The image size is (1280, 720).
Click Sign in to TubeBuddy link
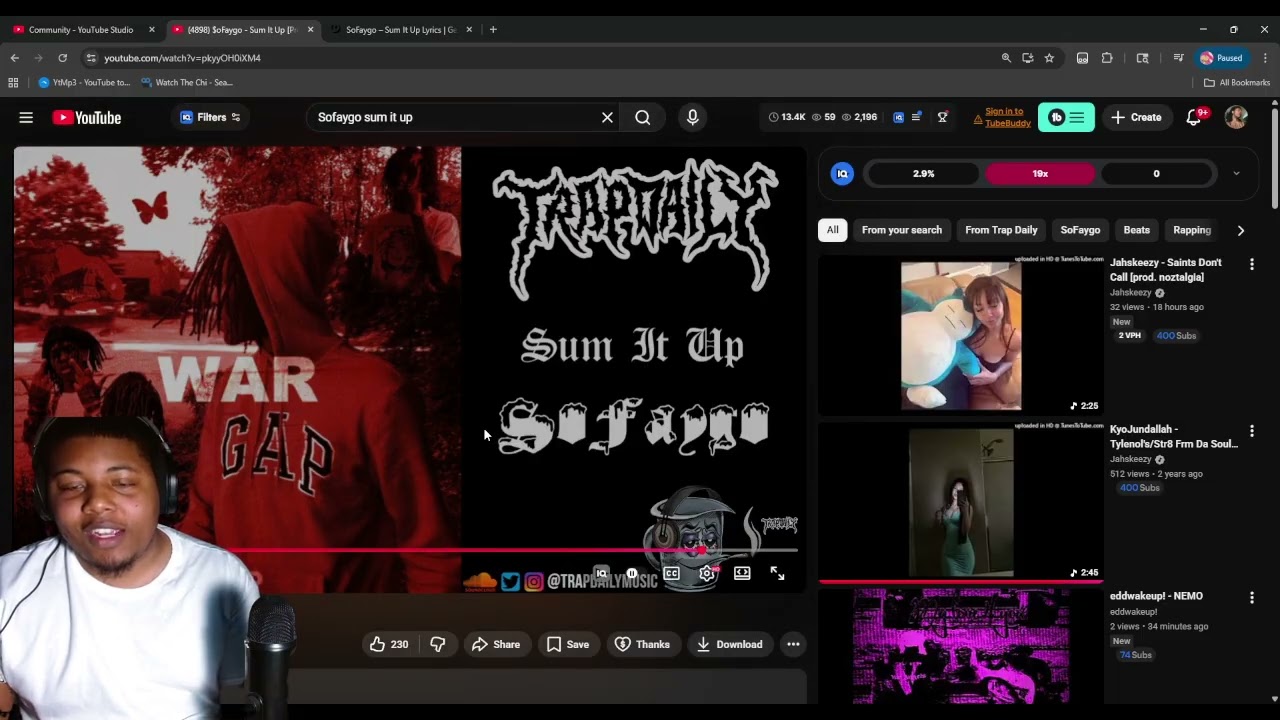coord(1006,117)
